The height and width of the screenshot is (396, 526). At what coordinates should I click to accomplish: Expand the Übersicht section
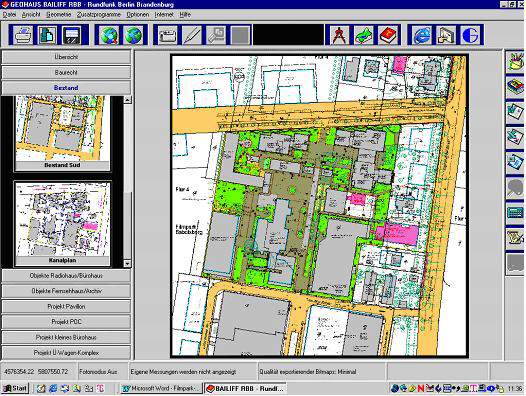click(x=66, y=57)
